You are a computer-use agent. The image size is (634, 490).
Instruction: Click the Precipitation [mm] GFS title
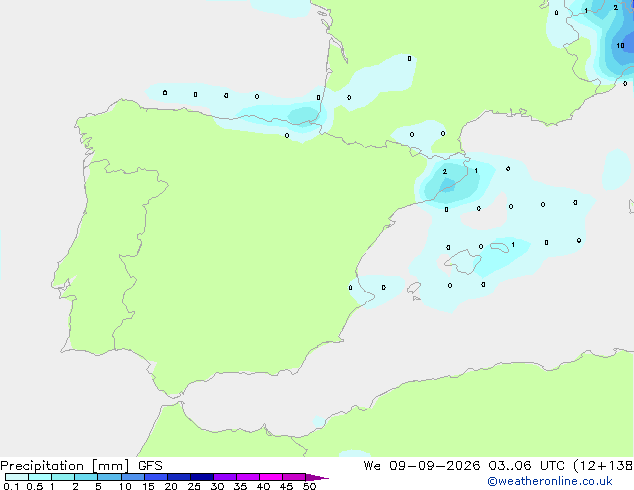tap(81, 465)
